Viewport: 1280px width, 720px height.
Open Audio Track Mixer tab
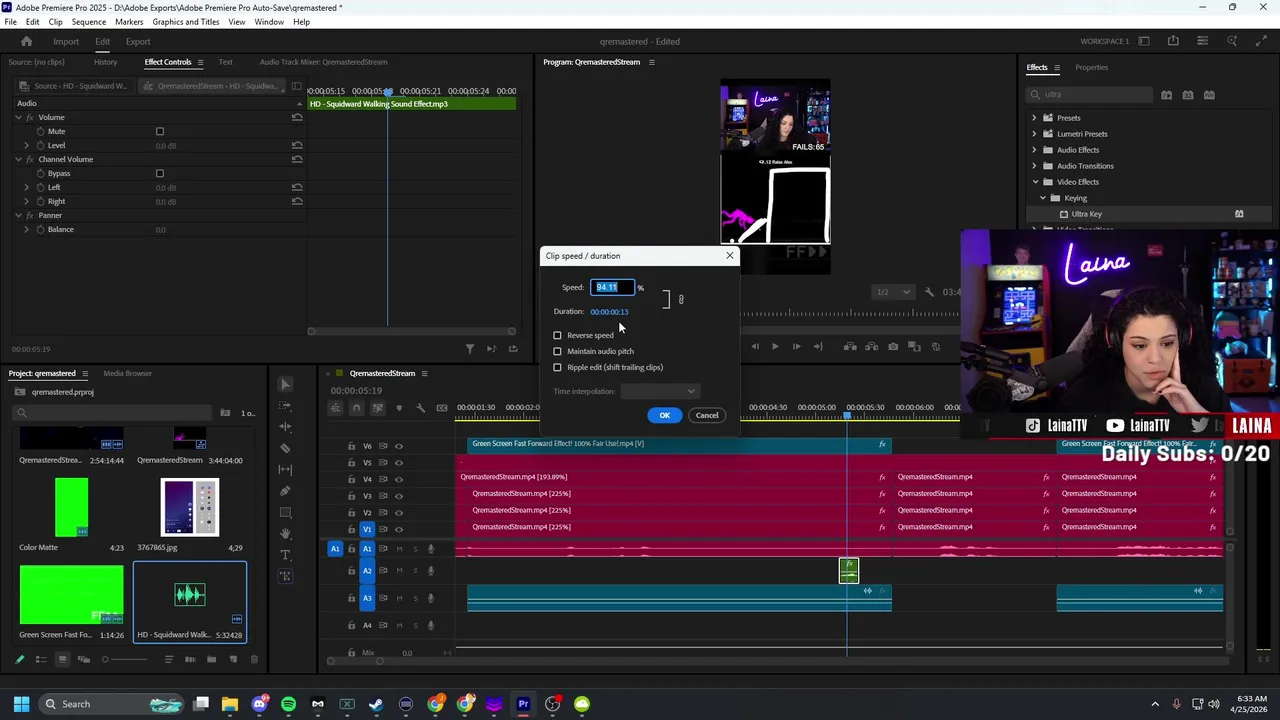point(323,62)
